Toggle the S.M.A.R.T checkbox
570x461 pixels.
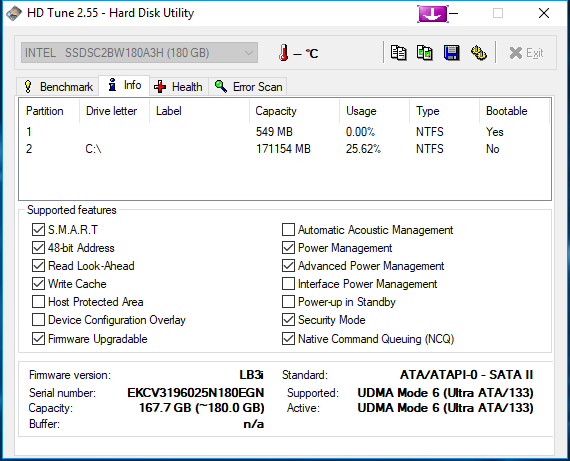coord(38,230)
